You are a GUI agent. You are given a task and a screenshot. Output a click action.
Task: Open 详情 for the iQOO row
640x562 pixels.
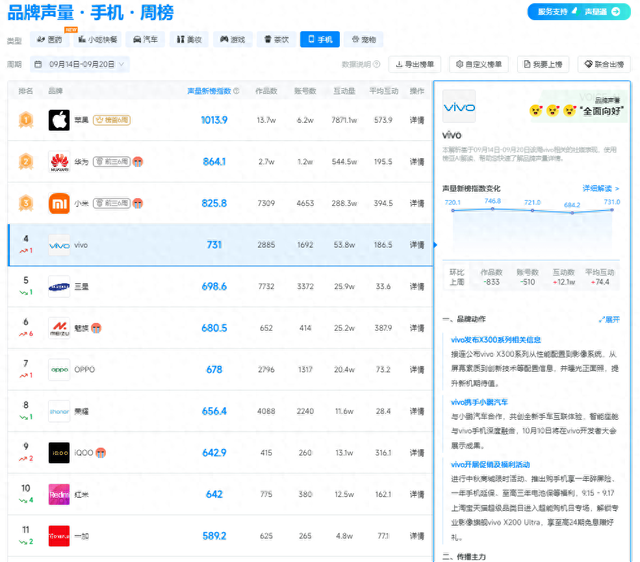click(x=417, y=453)
